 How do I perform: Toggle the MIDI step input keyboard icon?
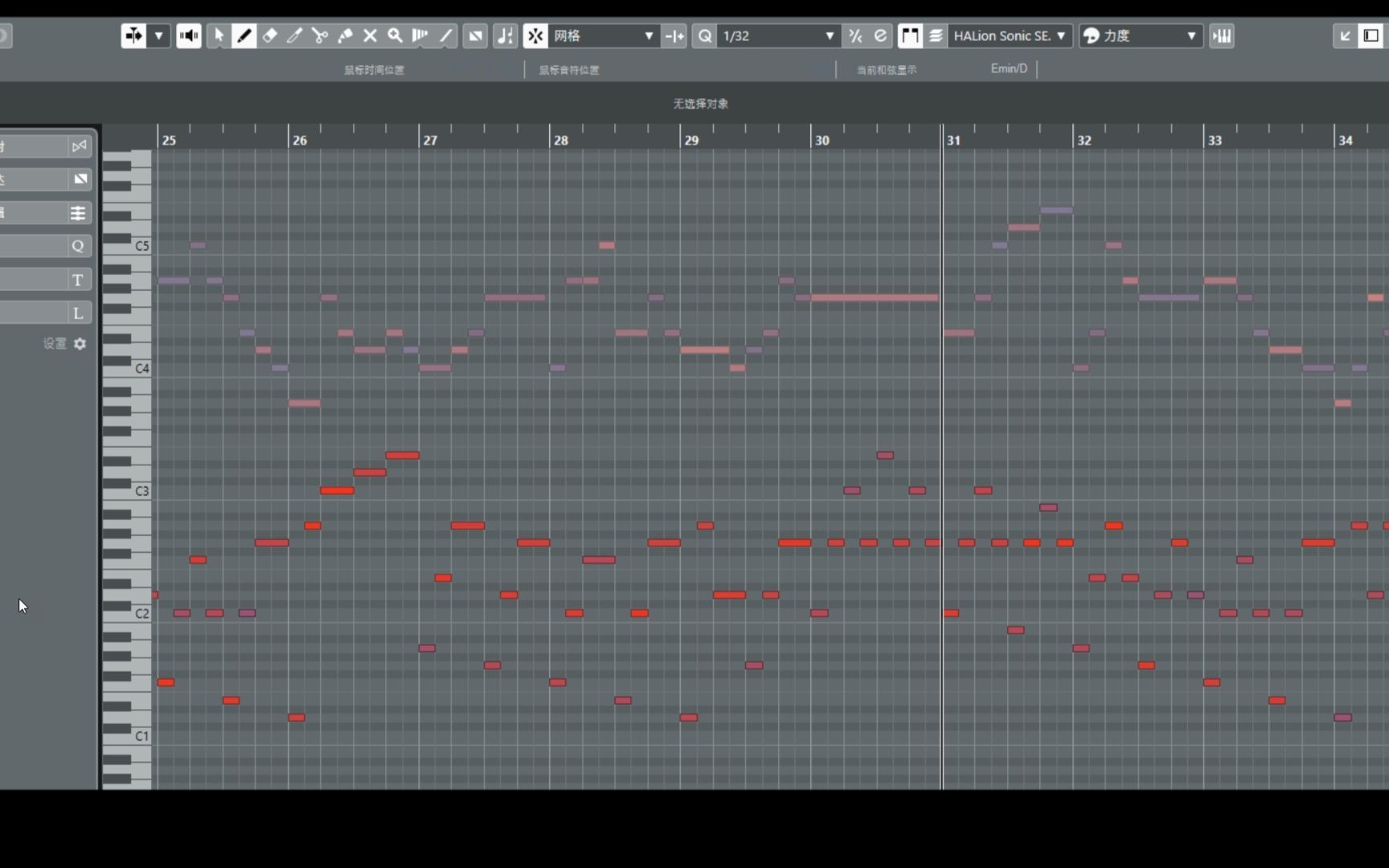coord(1222,35)
